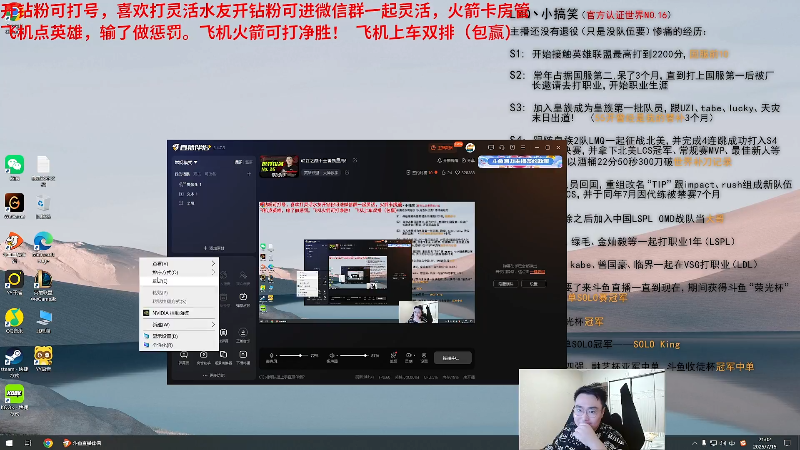800x450 pixels.
Task: Open the WeChat desktop shortcut
Action: pos(14,168)
